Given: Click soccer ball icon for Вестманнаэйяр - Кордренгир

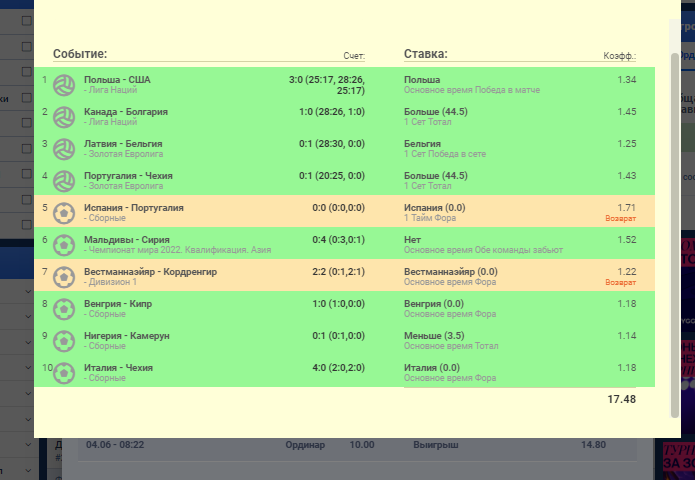Looking at the screenshot, I should pyautogui.click(x=64, y=277).
